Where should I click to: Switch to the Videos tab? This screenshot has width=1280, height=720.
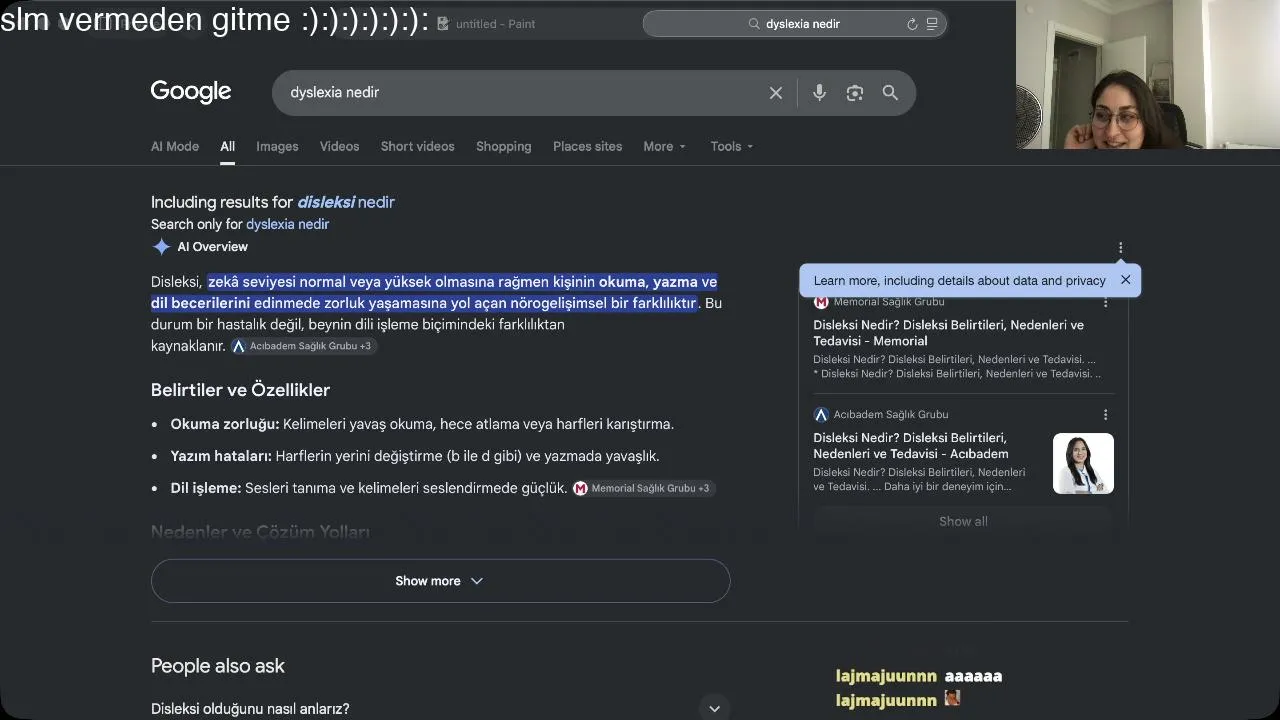(339, 146)
